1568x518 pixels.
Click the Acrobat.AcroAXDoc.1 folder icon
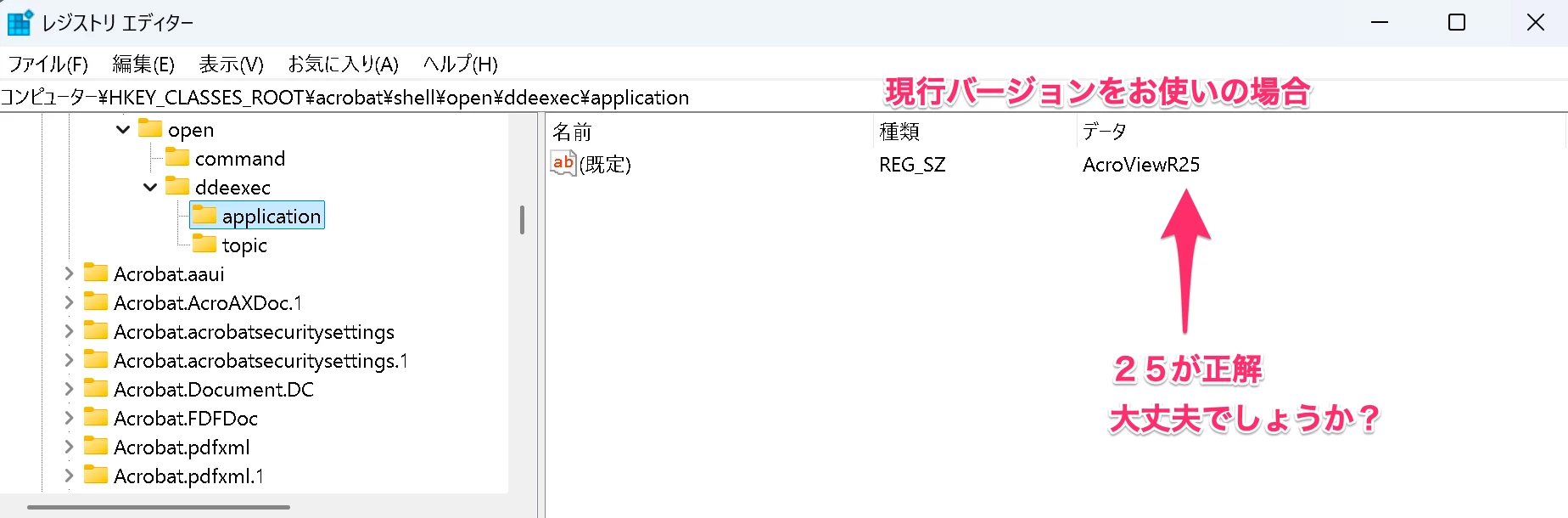click(x=96, y=301)
